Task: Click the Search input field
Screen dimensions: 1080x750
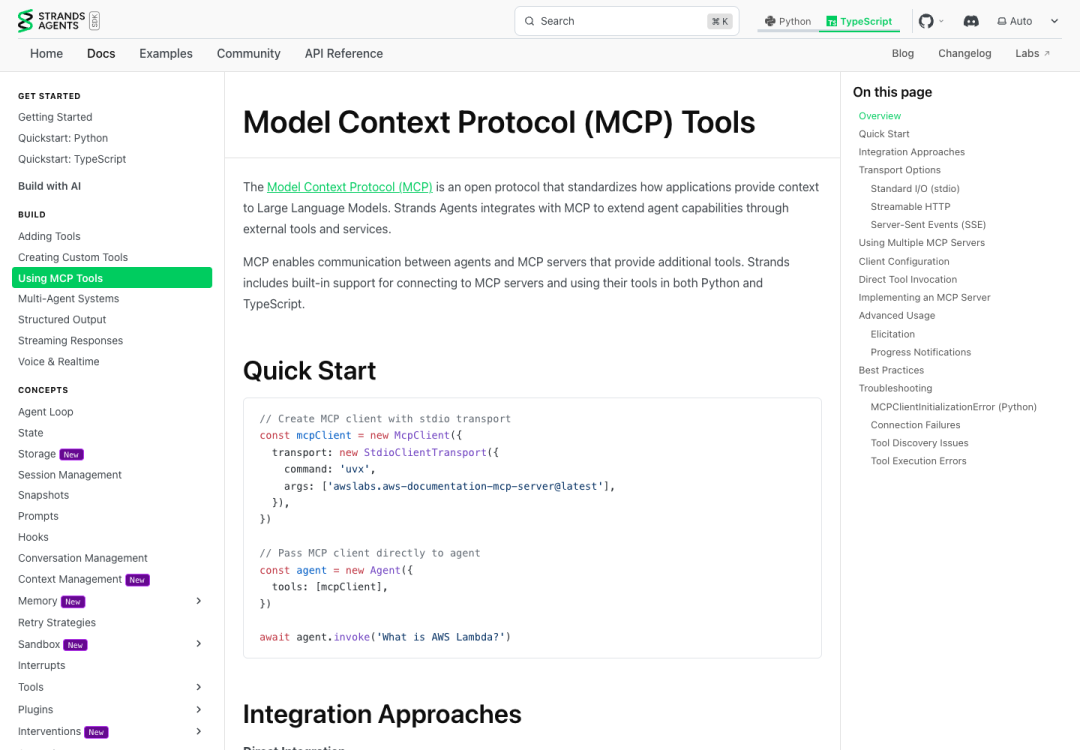Action: (627, 21)
